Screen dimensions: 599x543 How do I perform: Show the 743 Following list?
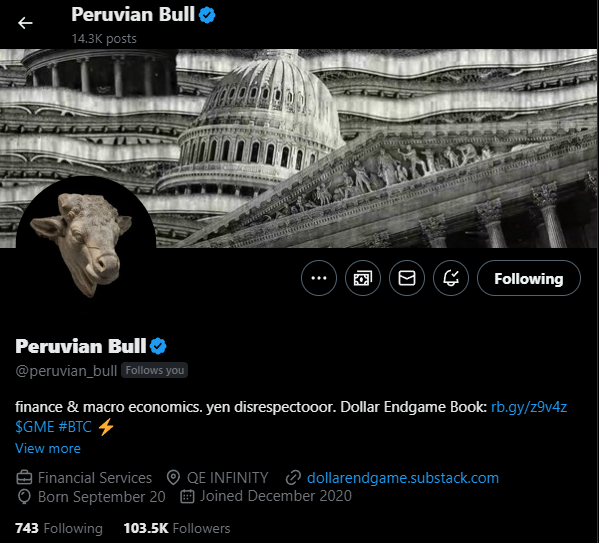[x=59, y=528]
